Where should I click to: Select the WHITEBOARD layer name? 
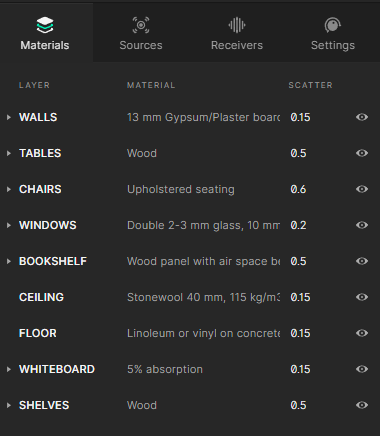click(57, 369)
